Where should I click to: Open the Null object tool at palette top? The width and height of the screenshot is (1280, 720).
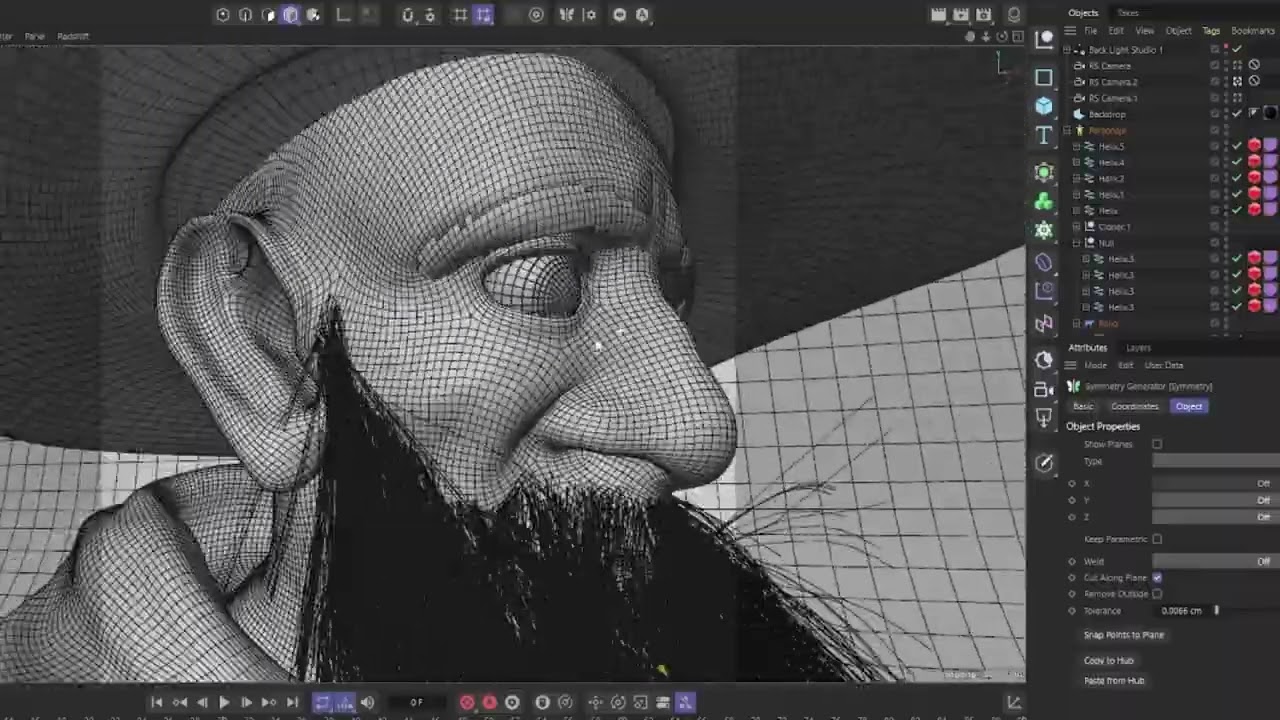(x=1044, y=40)
